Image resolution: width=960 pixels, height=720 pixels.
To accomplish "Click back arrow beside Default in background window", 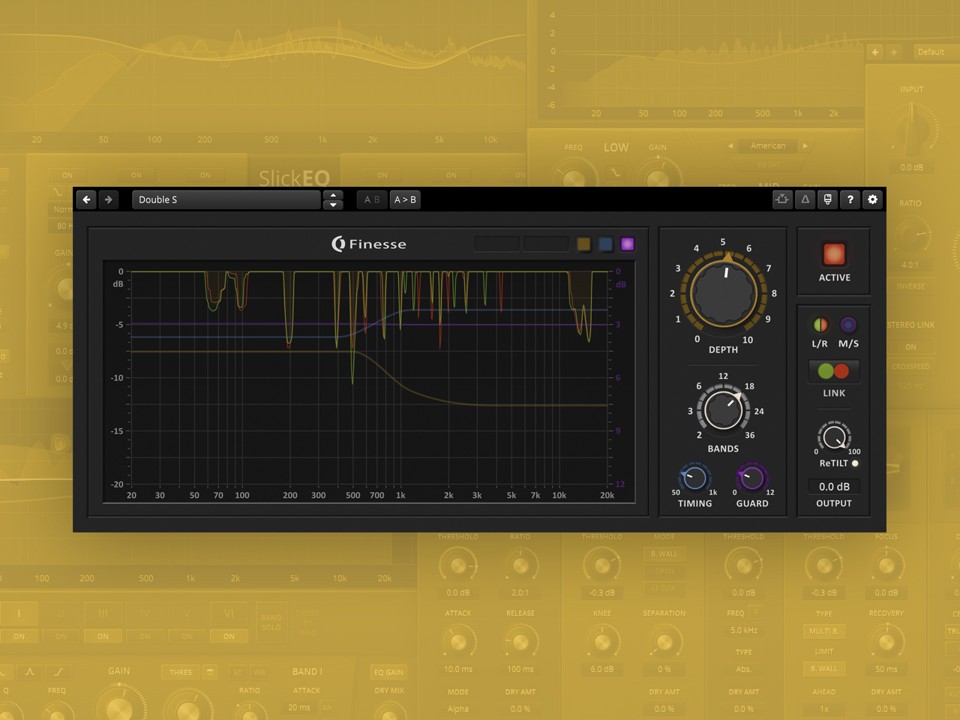I will click(x=876, y=52).
